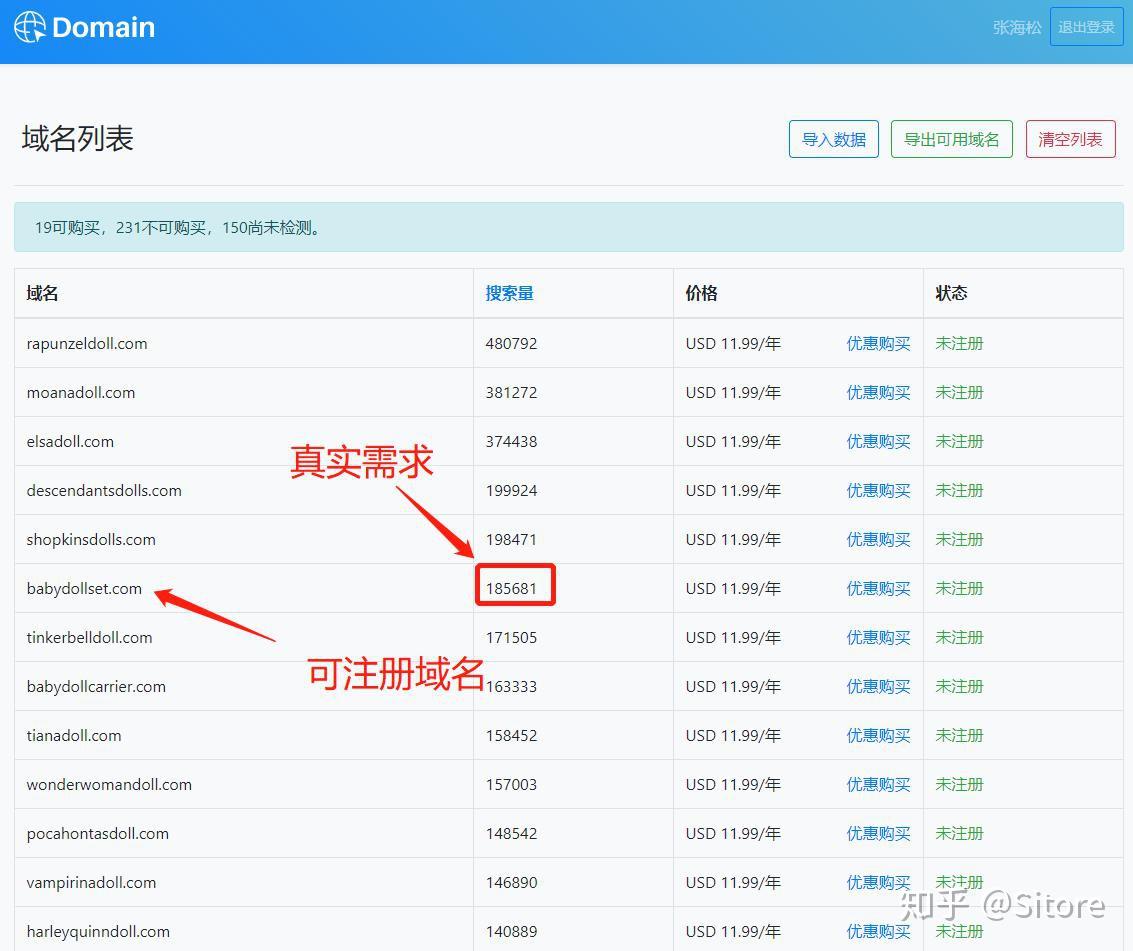Click the 未注册 status for elsadoll.com
Viewport: 1133px width, 951px height.
960,442
